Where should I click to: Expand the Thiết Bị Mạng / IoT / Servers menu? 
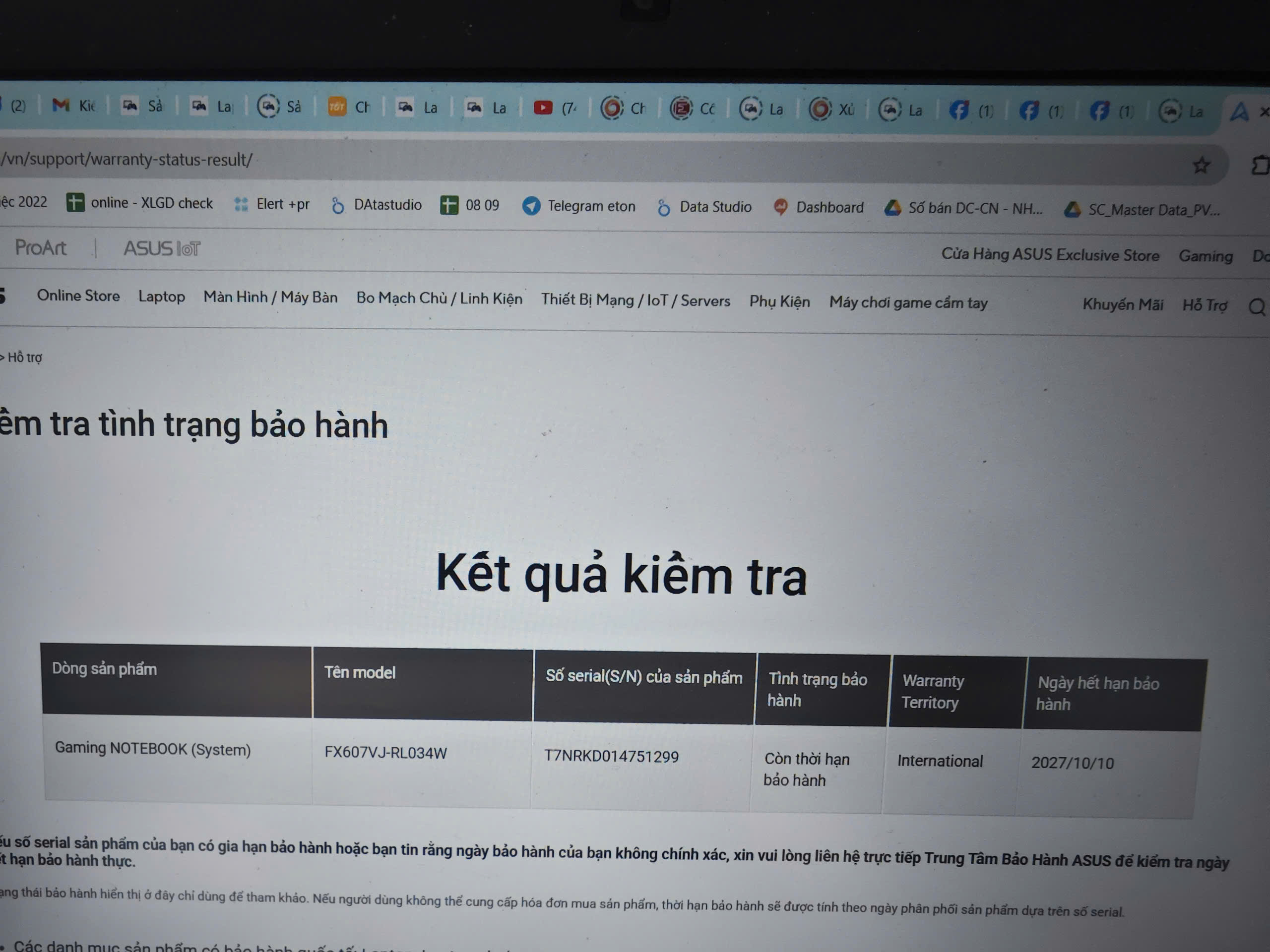[x=635, y=300]
